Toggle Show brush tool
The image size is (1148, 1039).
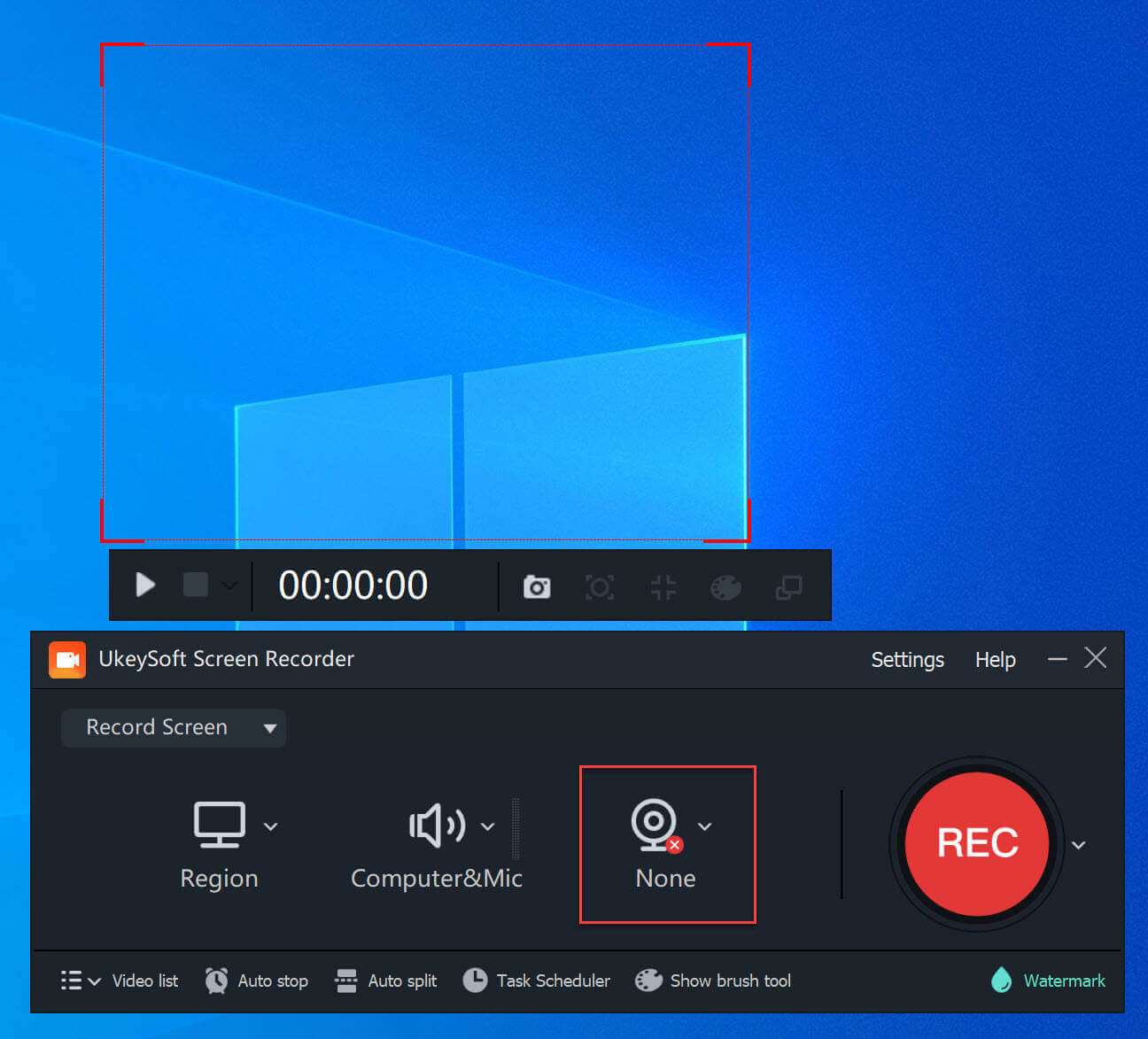[730, 981]
